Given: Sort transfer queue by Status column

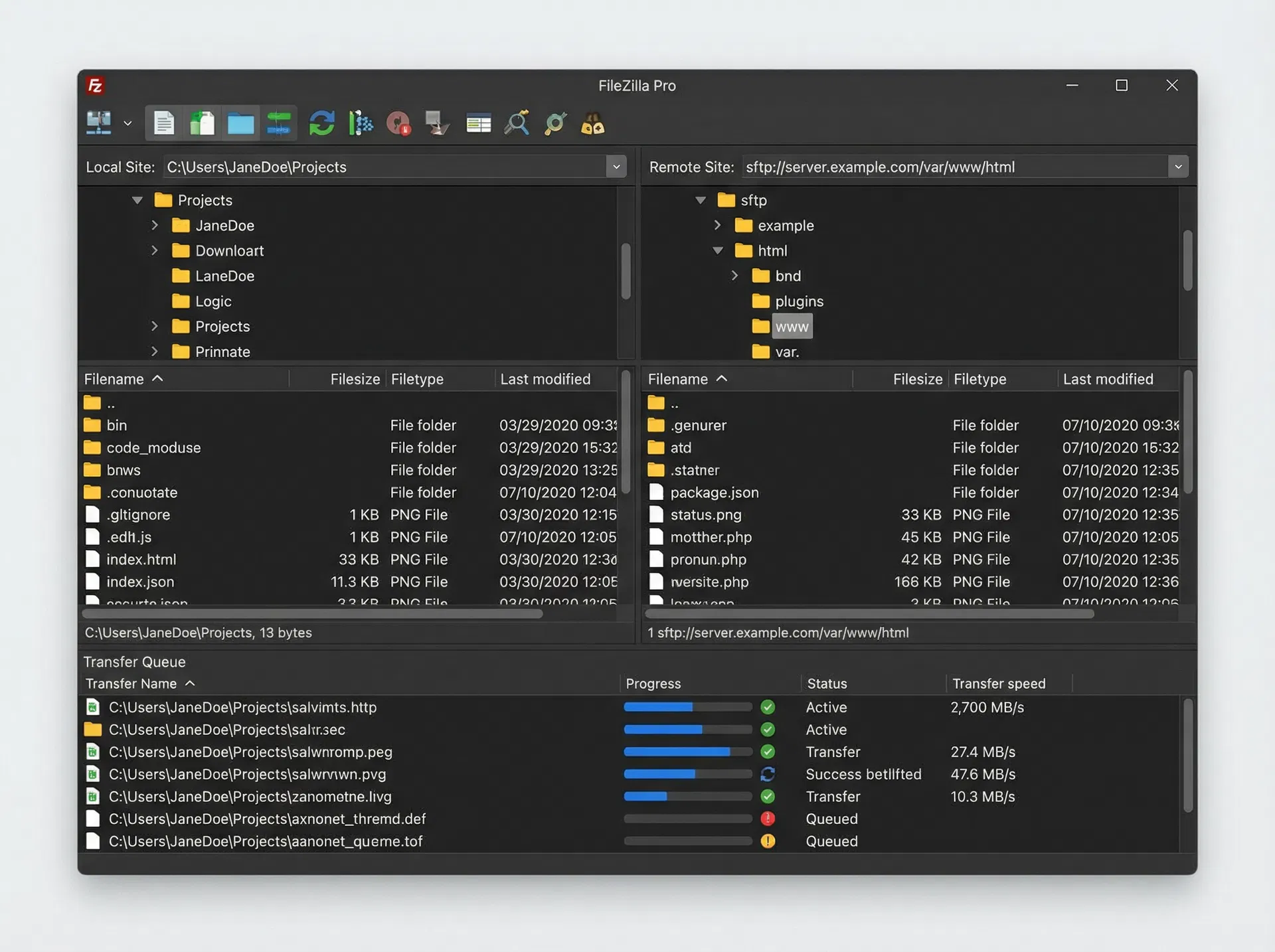Looking at the screenshot, I should pyautogui.click(x=827, y=684).
